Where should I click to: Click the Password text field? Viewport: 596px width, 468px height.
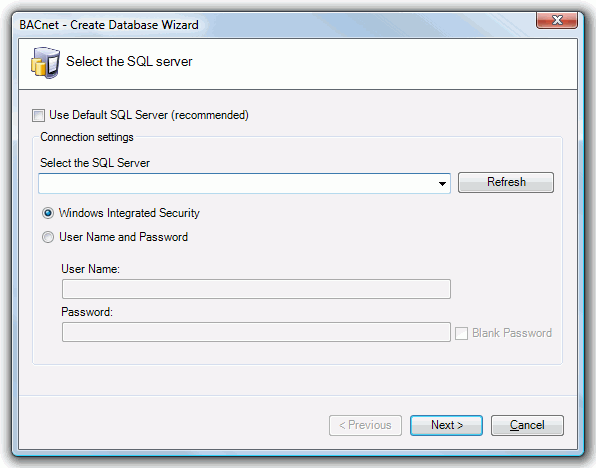click(256, 332)
